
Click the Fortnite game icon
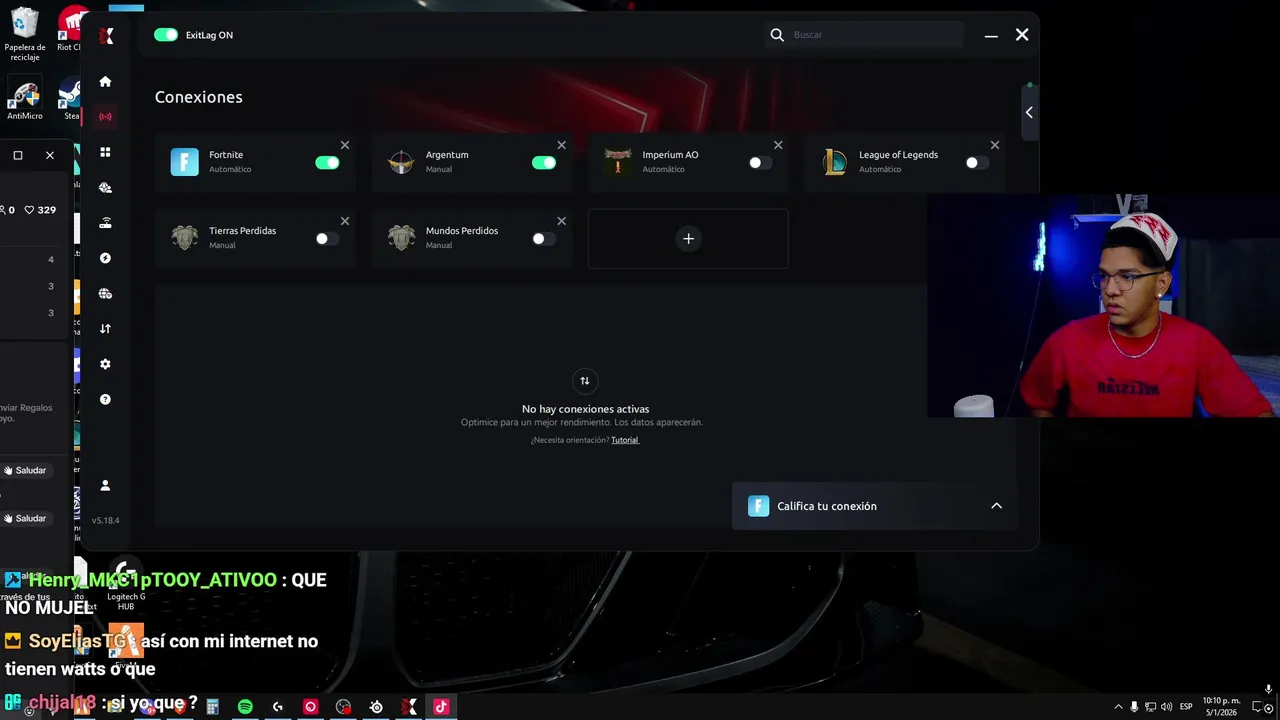point(185,162)
